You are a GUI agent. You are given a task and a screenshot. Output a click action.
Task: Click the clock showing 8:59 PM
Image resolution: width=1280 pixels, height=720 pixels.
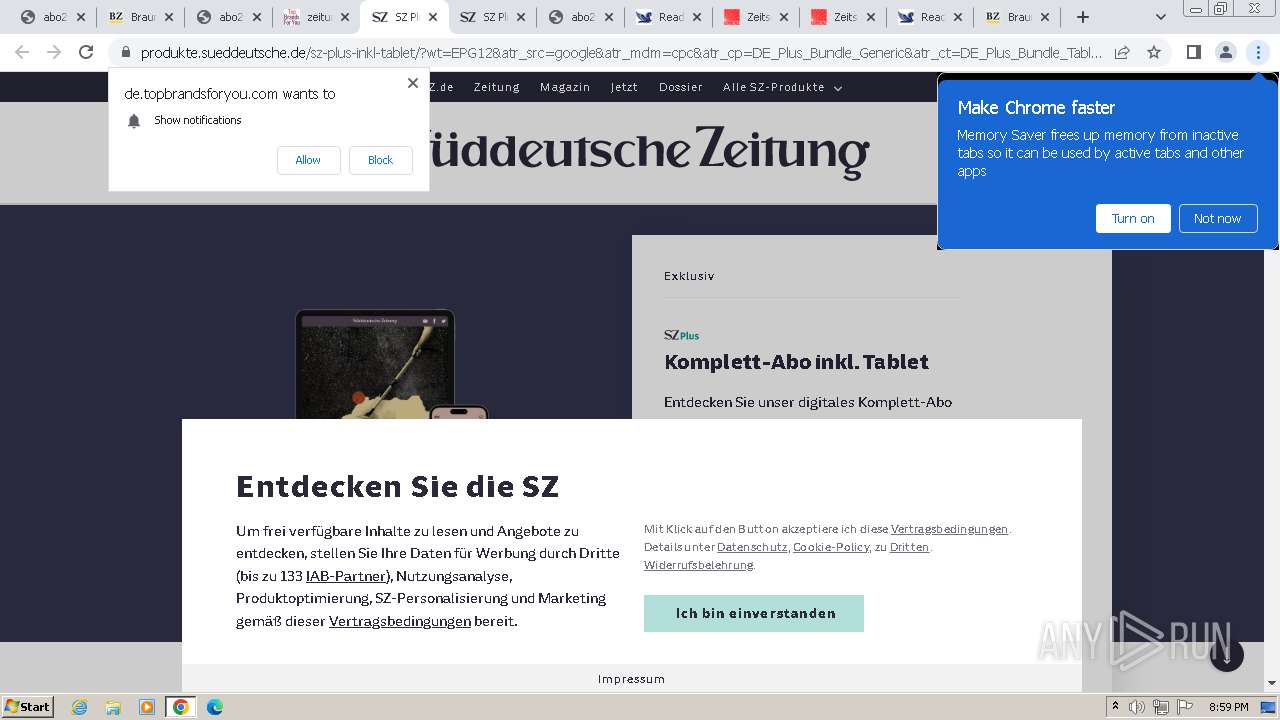pos(1228,707)
